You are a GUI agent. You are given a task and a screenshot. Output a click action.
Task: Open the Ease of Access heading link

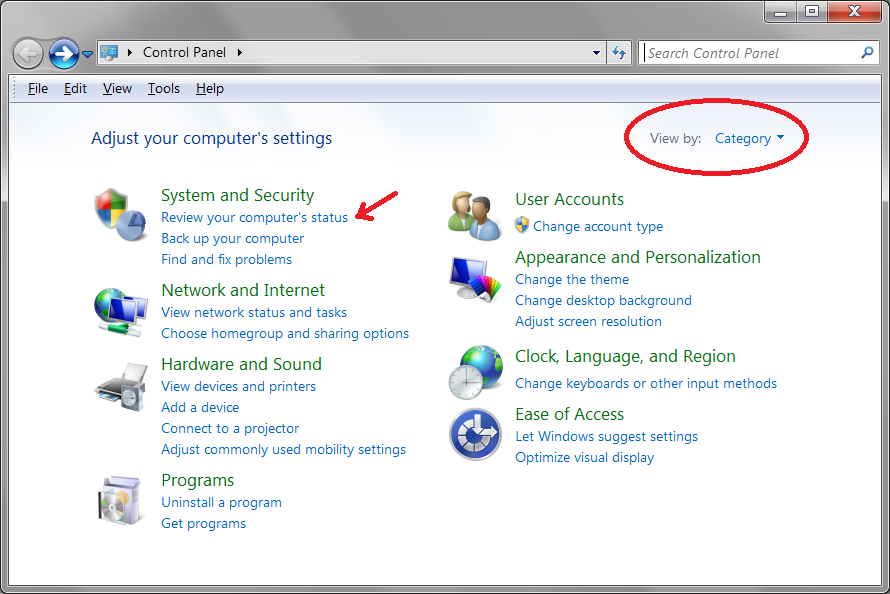(569, 414)
